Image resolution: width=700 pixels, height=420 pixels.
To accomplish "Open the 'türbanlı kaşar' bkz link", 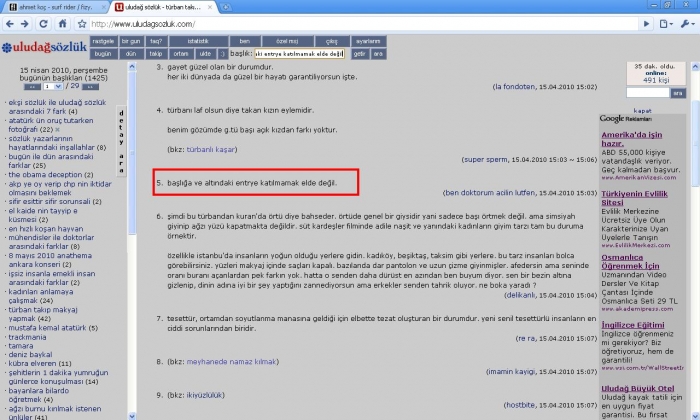I will (211, 150).
